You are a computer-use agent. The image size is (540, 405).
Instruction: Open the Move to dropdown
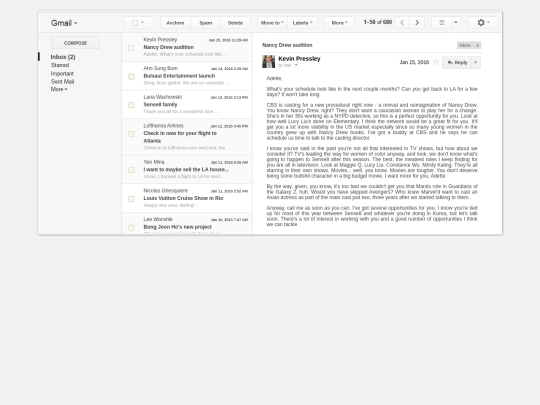[x=272, y=23]
